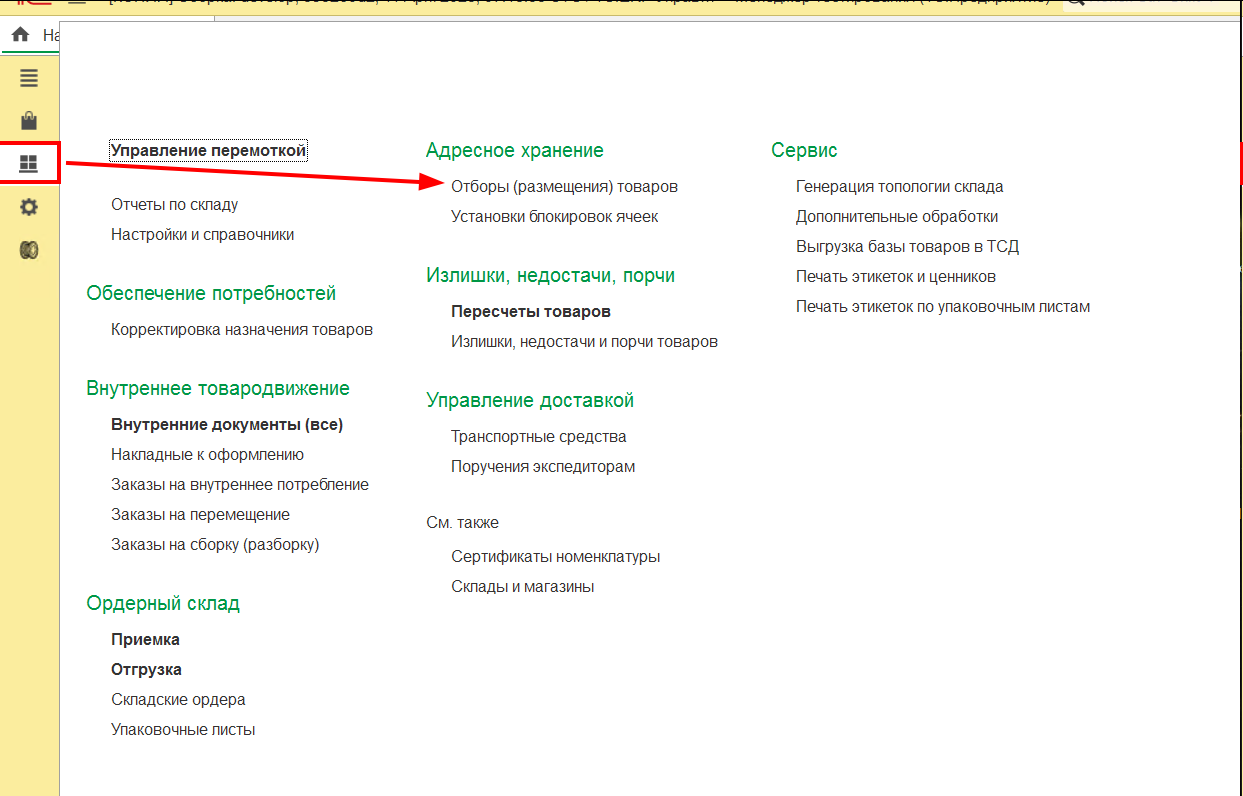Viewport: 1243px width, 796px height.
Task: Open Печать этикеток по упаковочным листам
Action: tap(943, 307)
